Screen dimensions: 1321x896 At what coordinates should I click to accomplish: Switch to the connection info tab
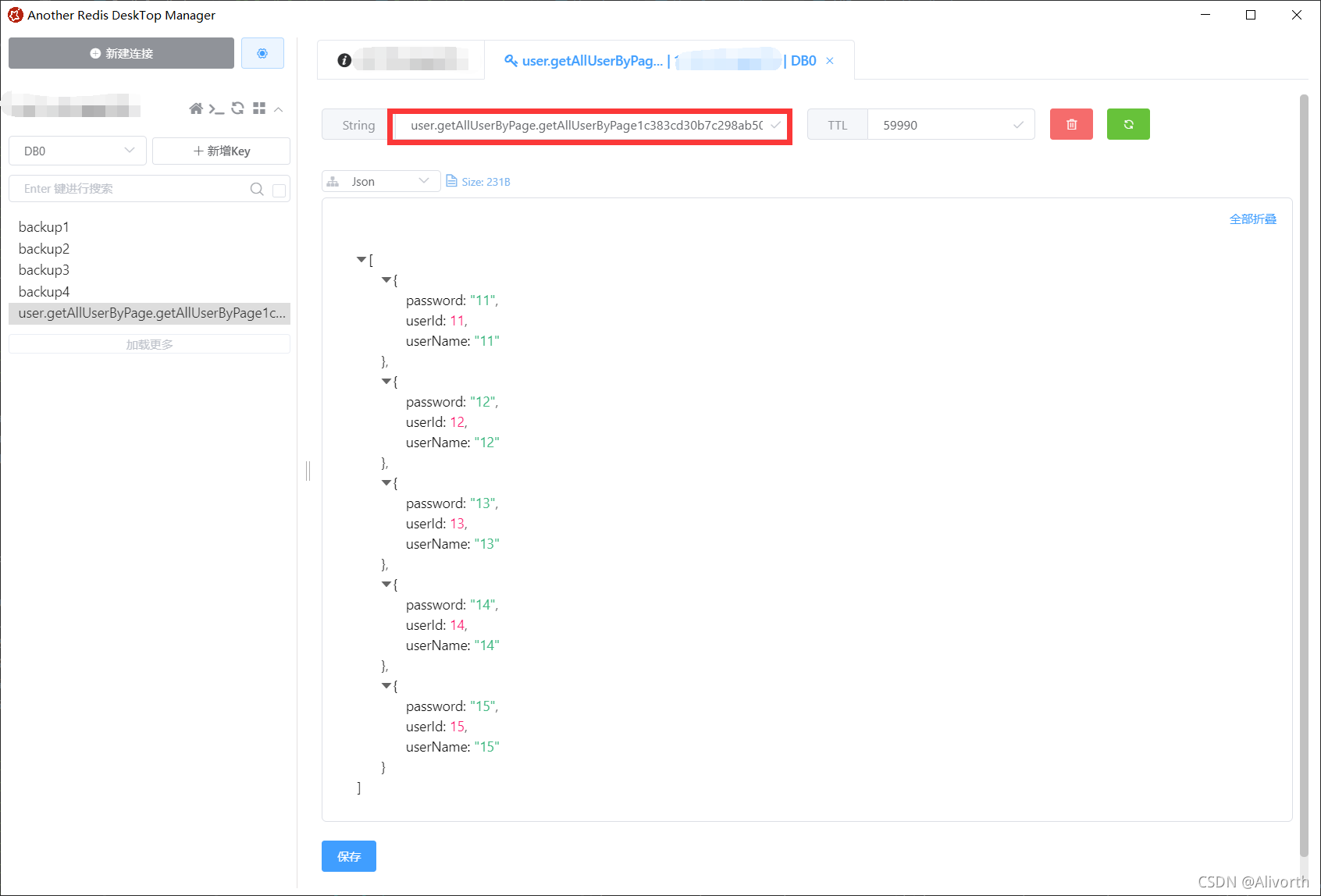(x=401, y=60)
